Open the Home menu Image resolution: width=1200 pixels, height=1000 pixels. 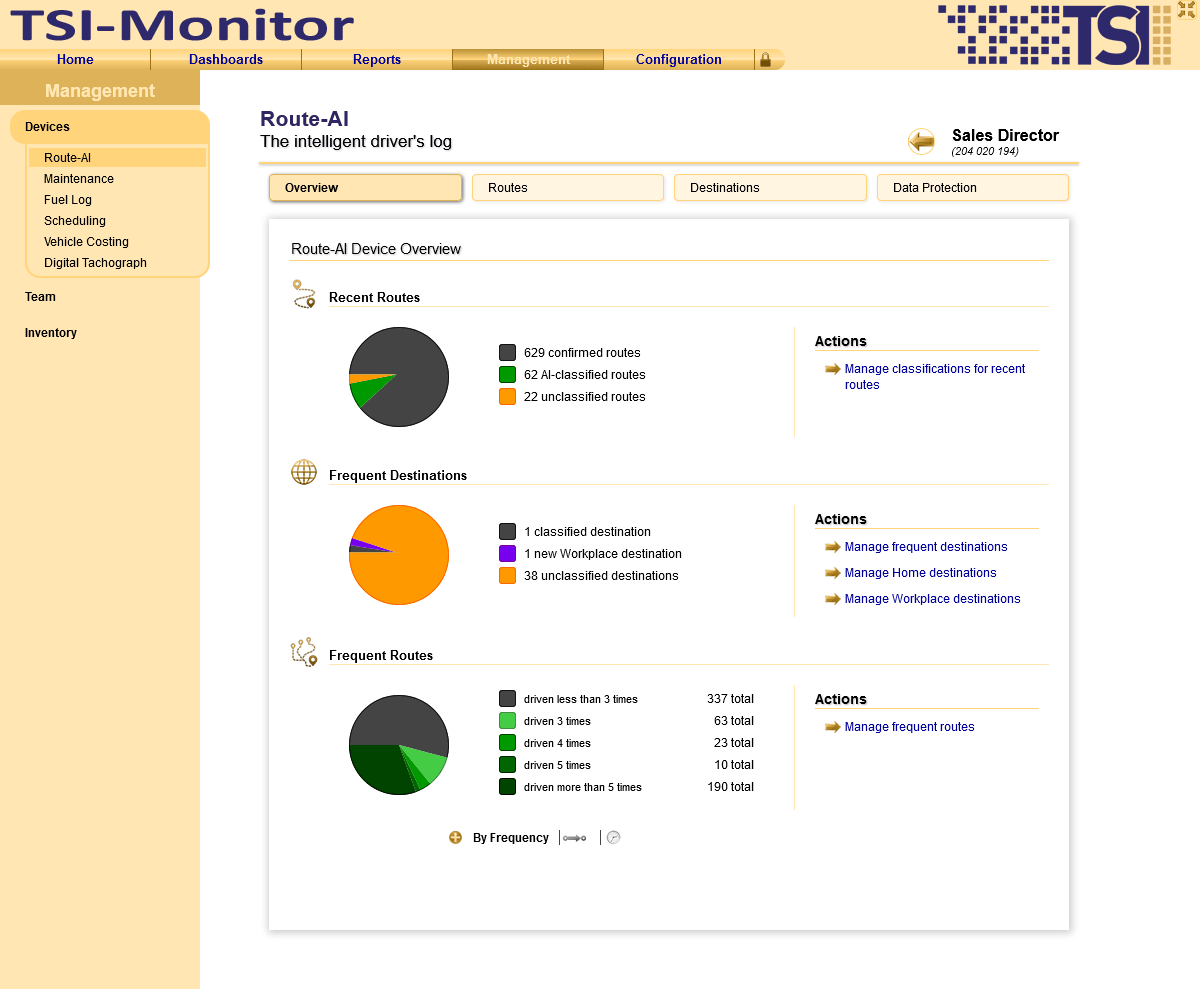(75, 60)
